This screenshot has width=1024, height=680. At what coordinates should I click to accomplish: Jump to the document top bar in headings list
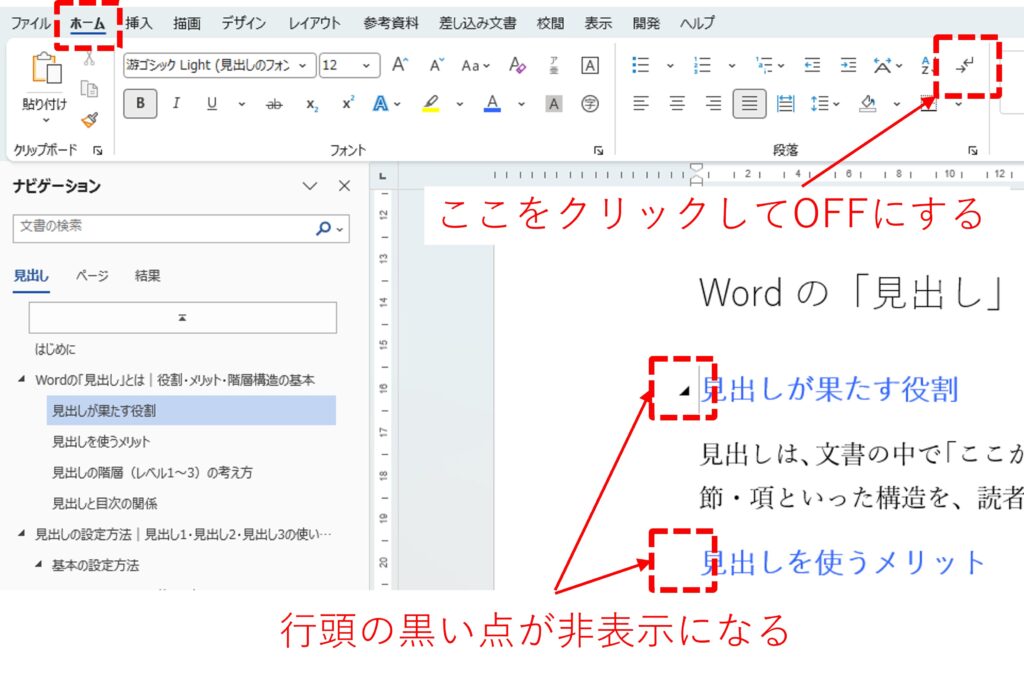pyautogui.click(x=183, y=317)
